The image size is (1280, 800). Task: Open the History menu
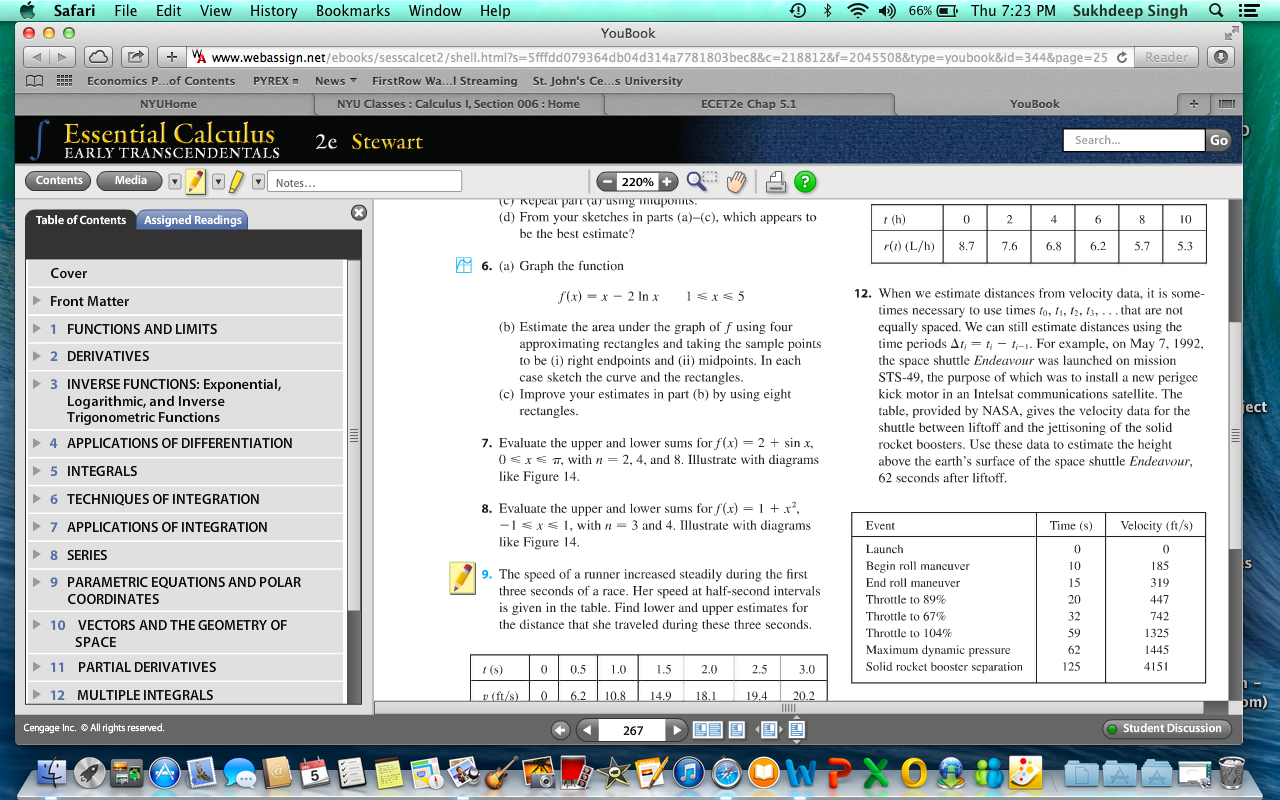[x=274, y=11]
